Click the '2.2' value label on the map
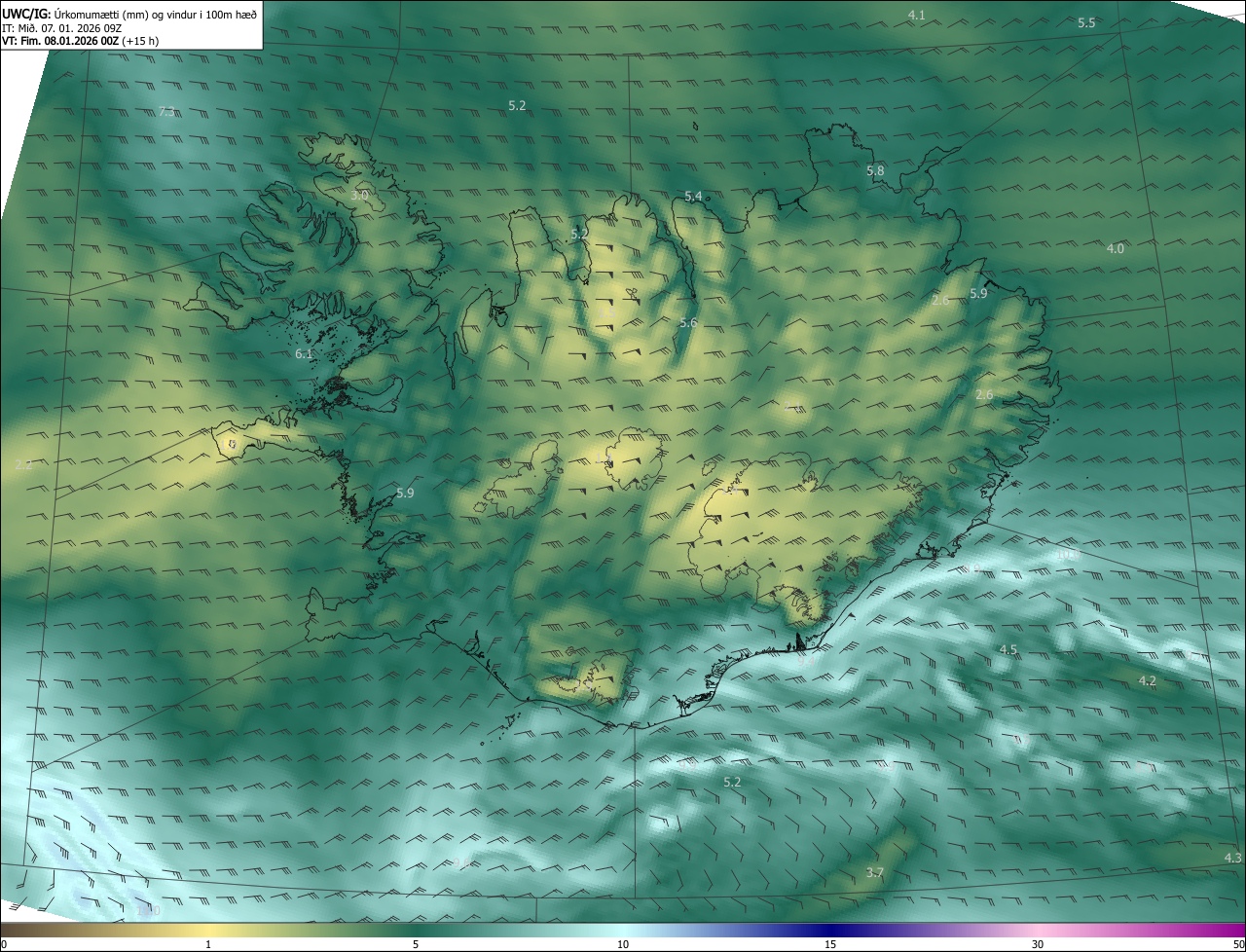The width and height of the screenshot is (1246, 952). coord(23,464)
